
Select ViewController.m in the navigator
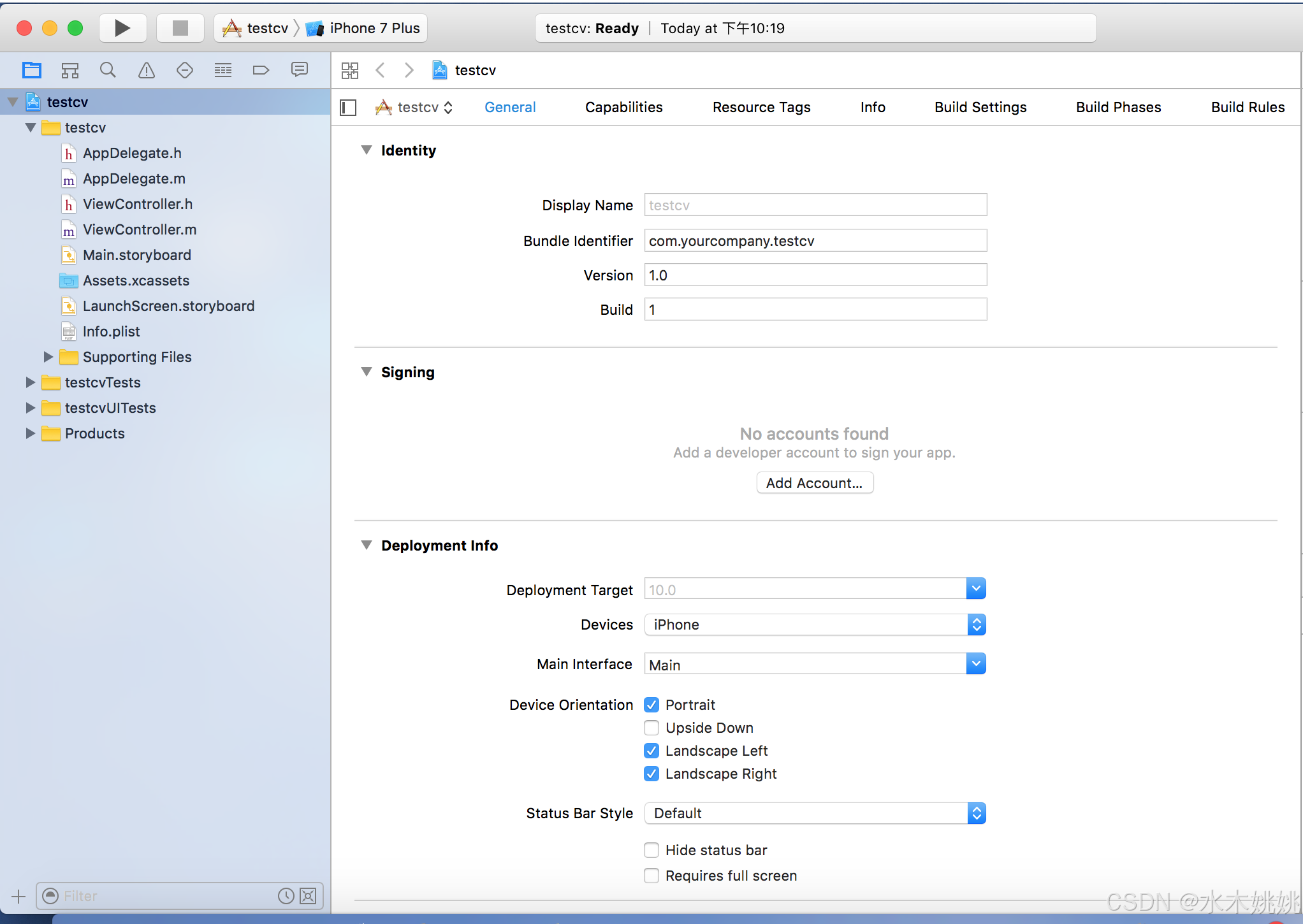click(139, 229)
